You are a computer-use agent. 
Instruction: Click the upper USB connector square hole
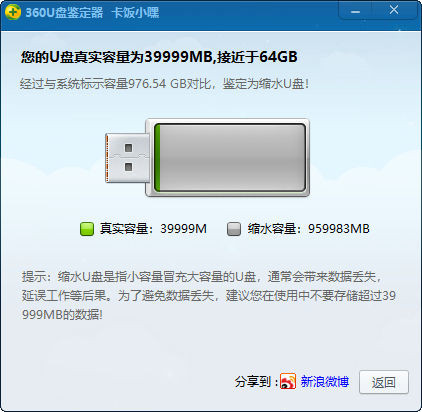[129, 148]
